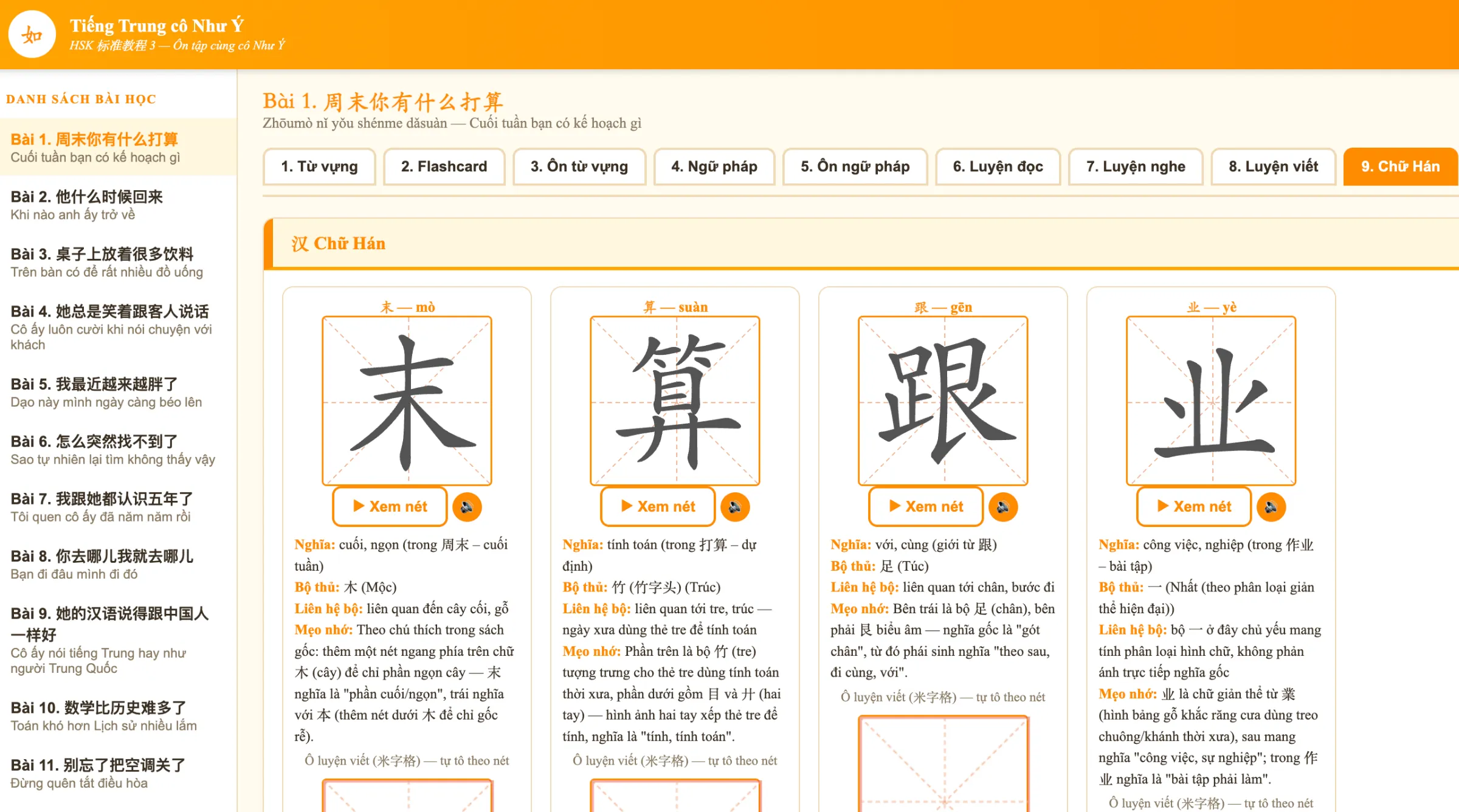
Task: Click the DANH SÁCH BÀI HỌC heading
Action: 81,99
